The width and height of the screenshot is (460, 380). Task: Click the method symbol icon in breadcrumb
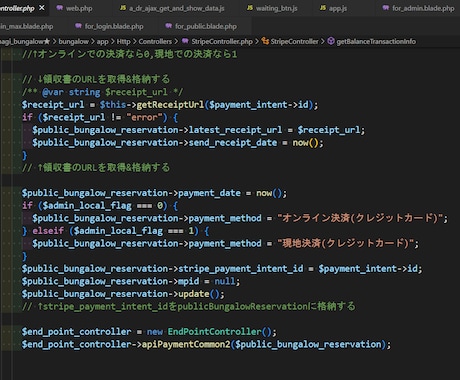click(331, 41)
